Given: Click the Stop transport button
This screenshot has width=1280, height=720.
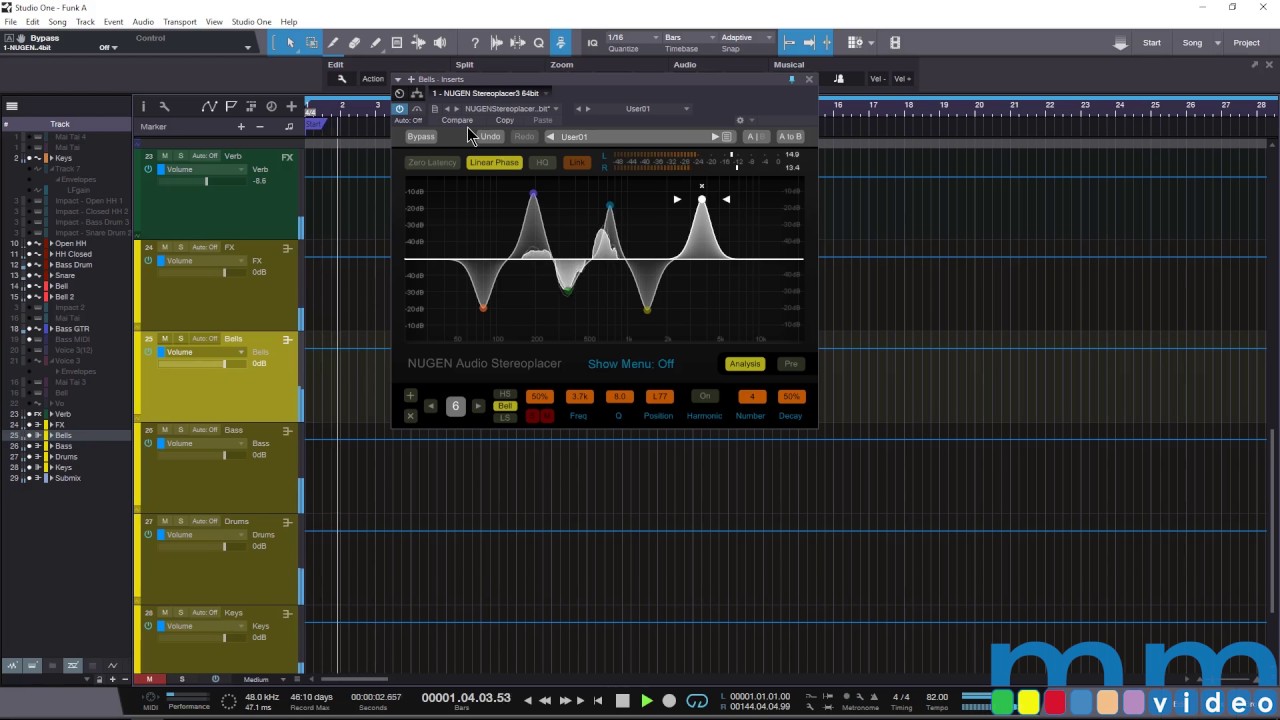Looking at the screenshot, I should click(x=622, y=701).
